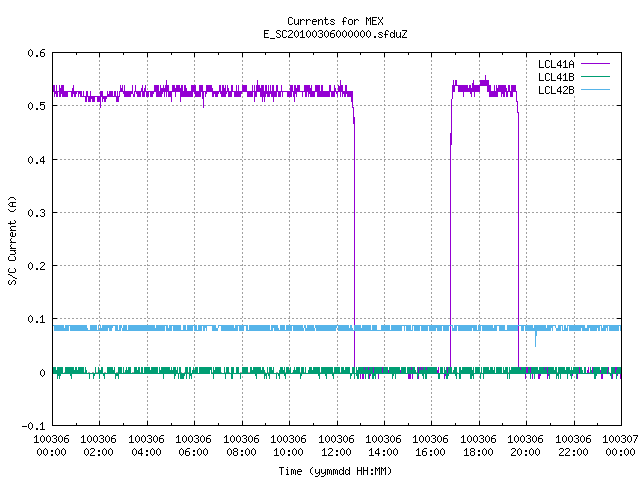The image size is (640, 480).
Task: Click the 0.1 y-axis tick value
Action: pos(36,319)
